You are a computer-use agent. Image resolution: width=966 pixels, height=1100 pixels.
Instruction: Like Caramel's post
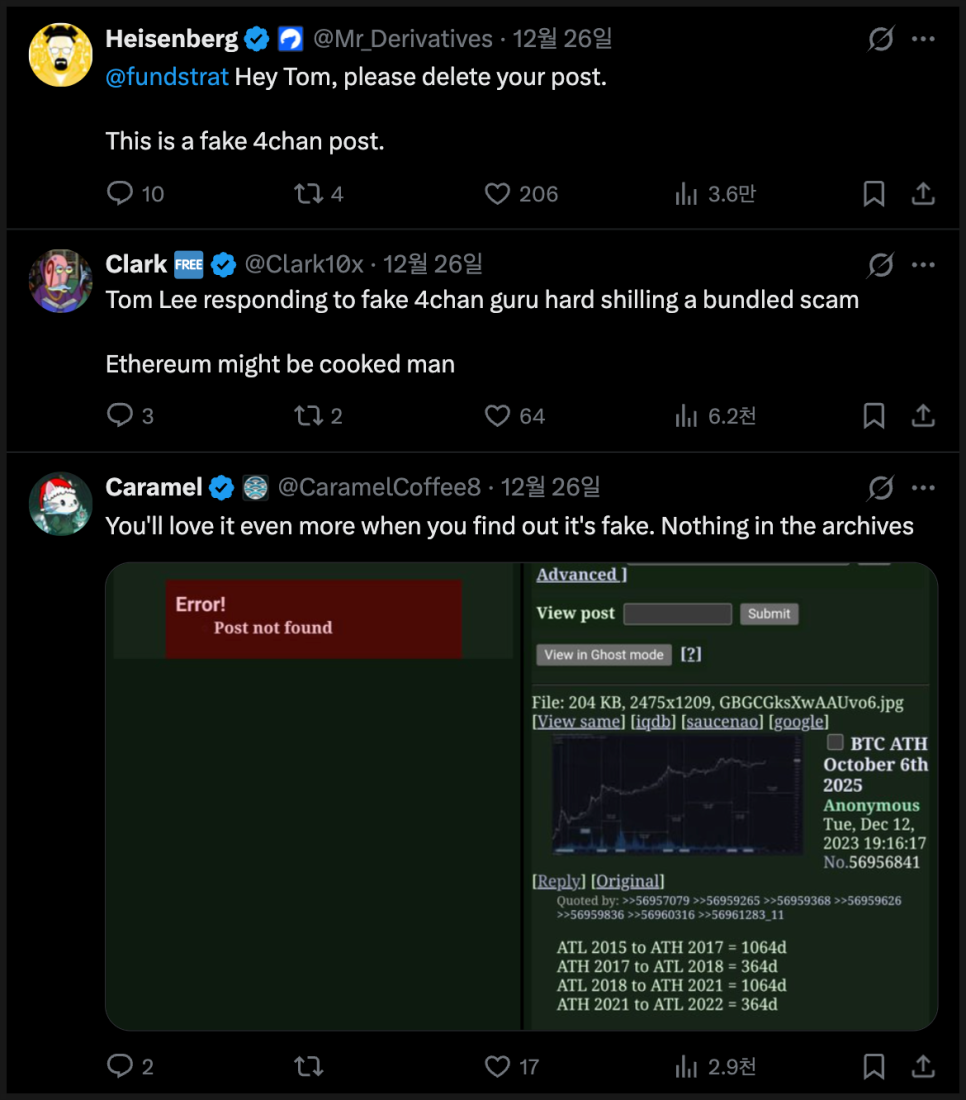click(498, 1067)
